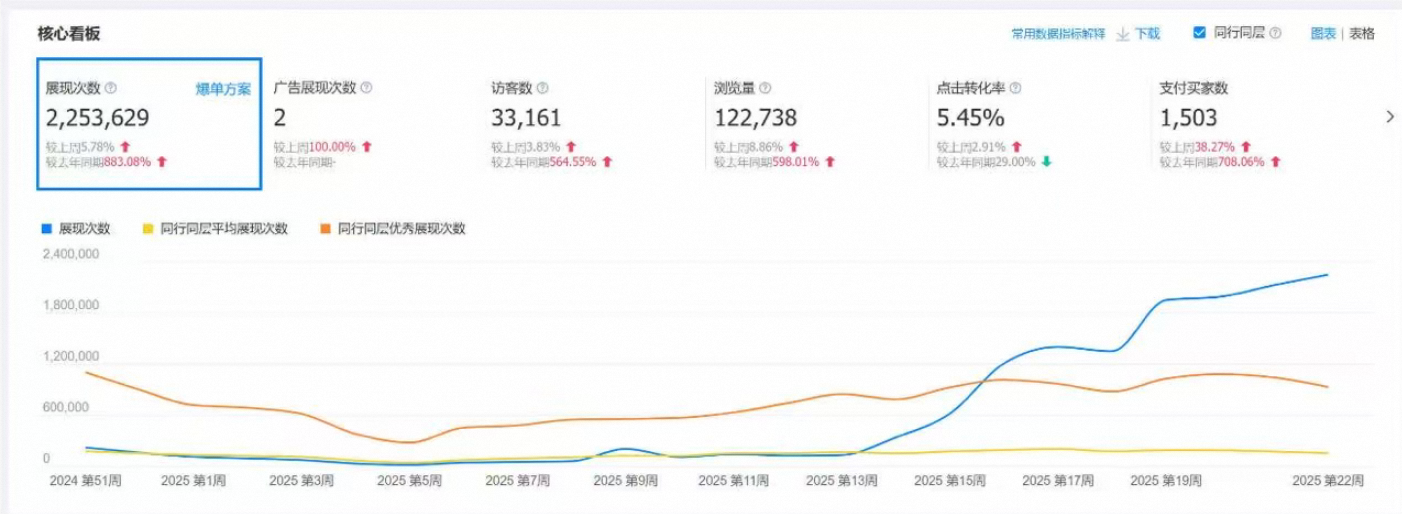
Task: Uncheck the 同行同层 checkbox
Action: click(x=1199, y=33)
